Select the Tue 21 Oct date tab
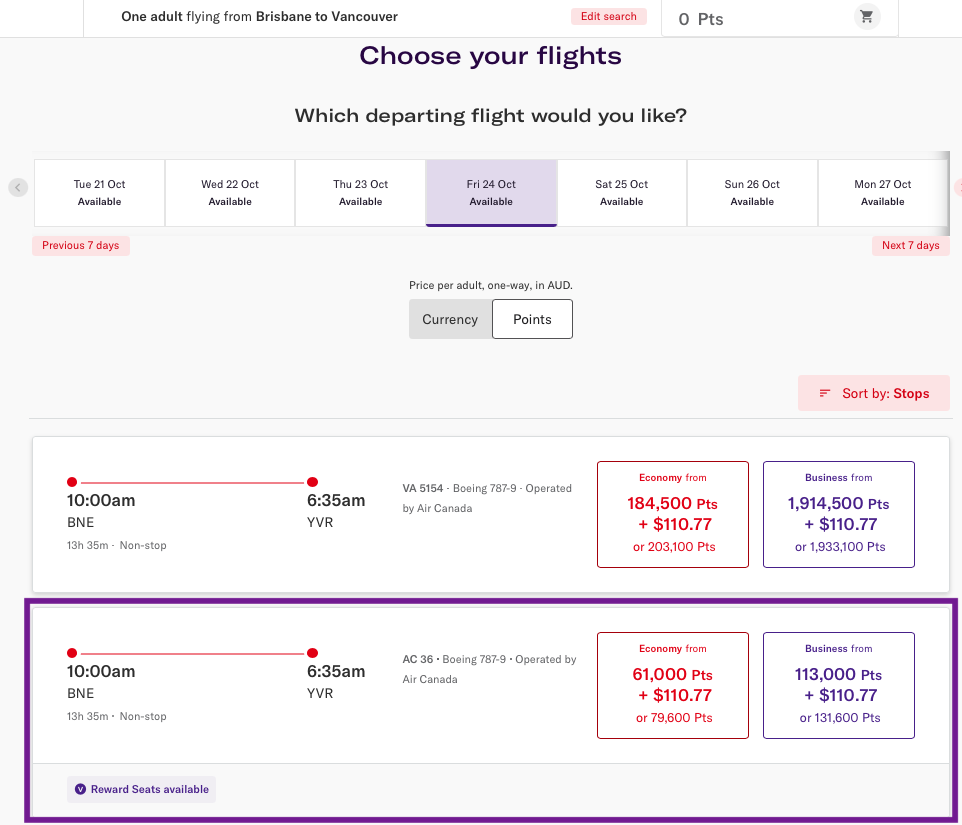 pos(100,192)
